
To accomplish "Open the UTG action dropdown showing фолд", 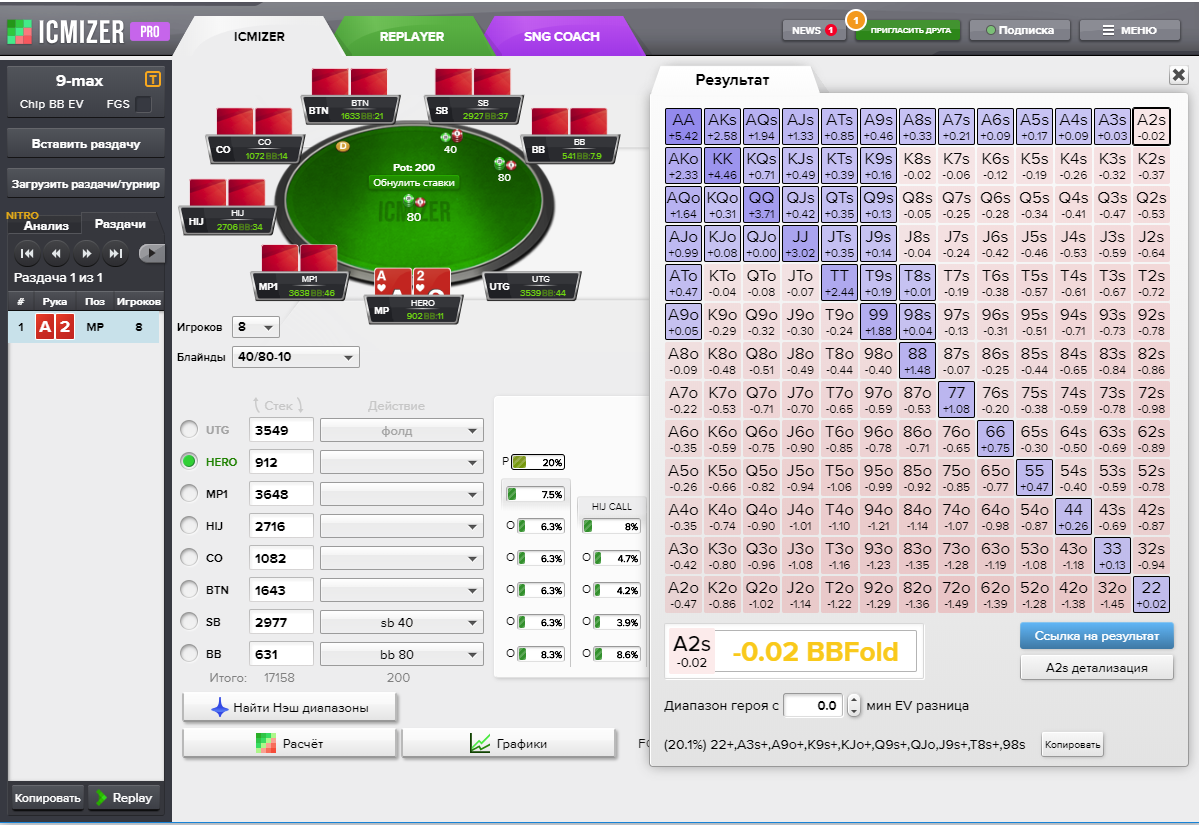I will [x=401, y=430].
